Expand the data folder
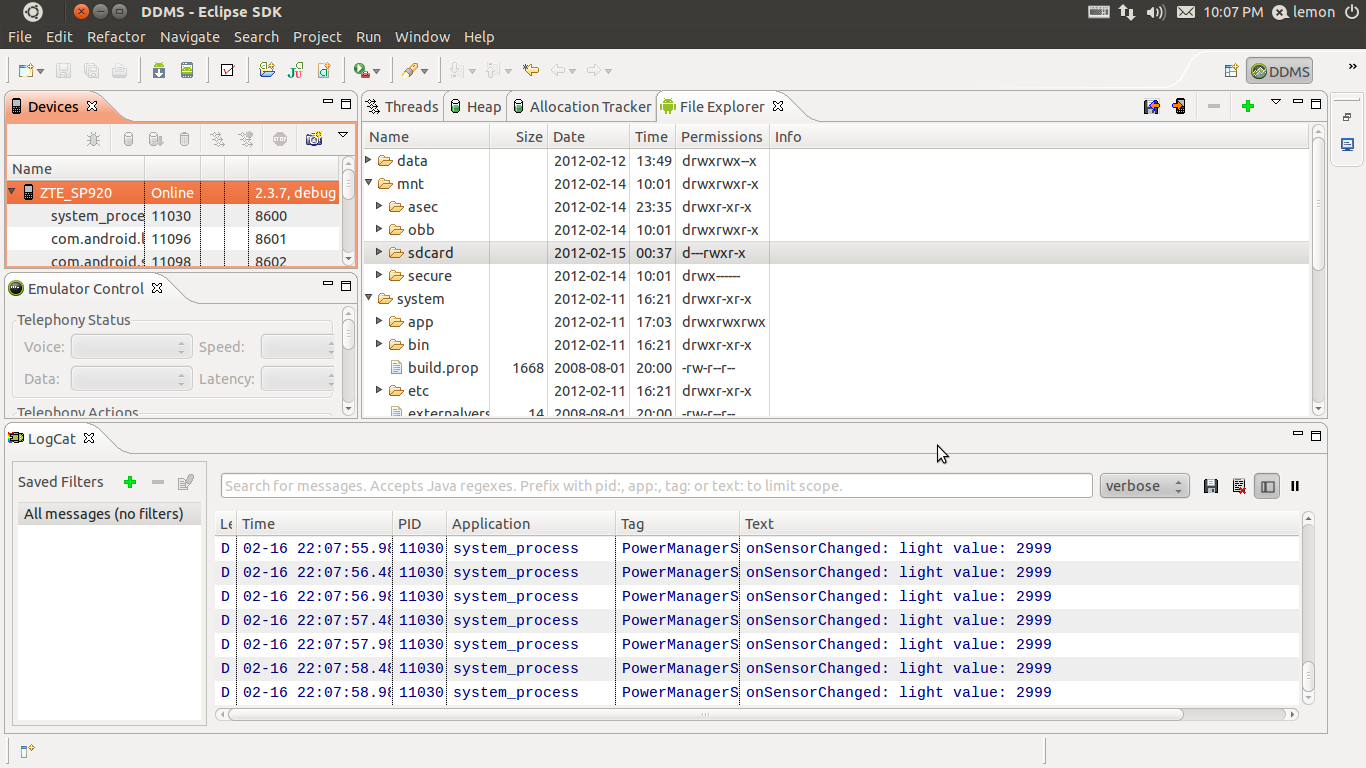The height and width of the screenshot is (768, 1366). pyautogui.click(x=368, y=160)
